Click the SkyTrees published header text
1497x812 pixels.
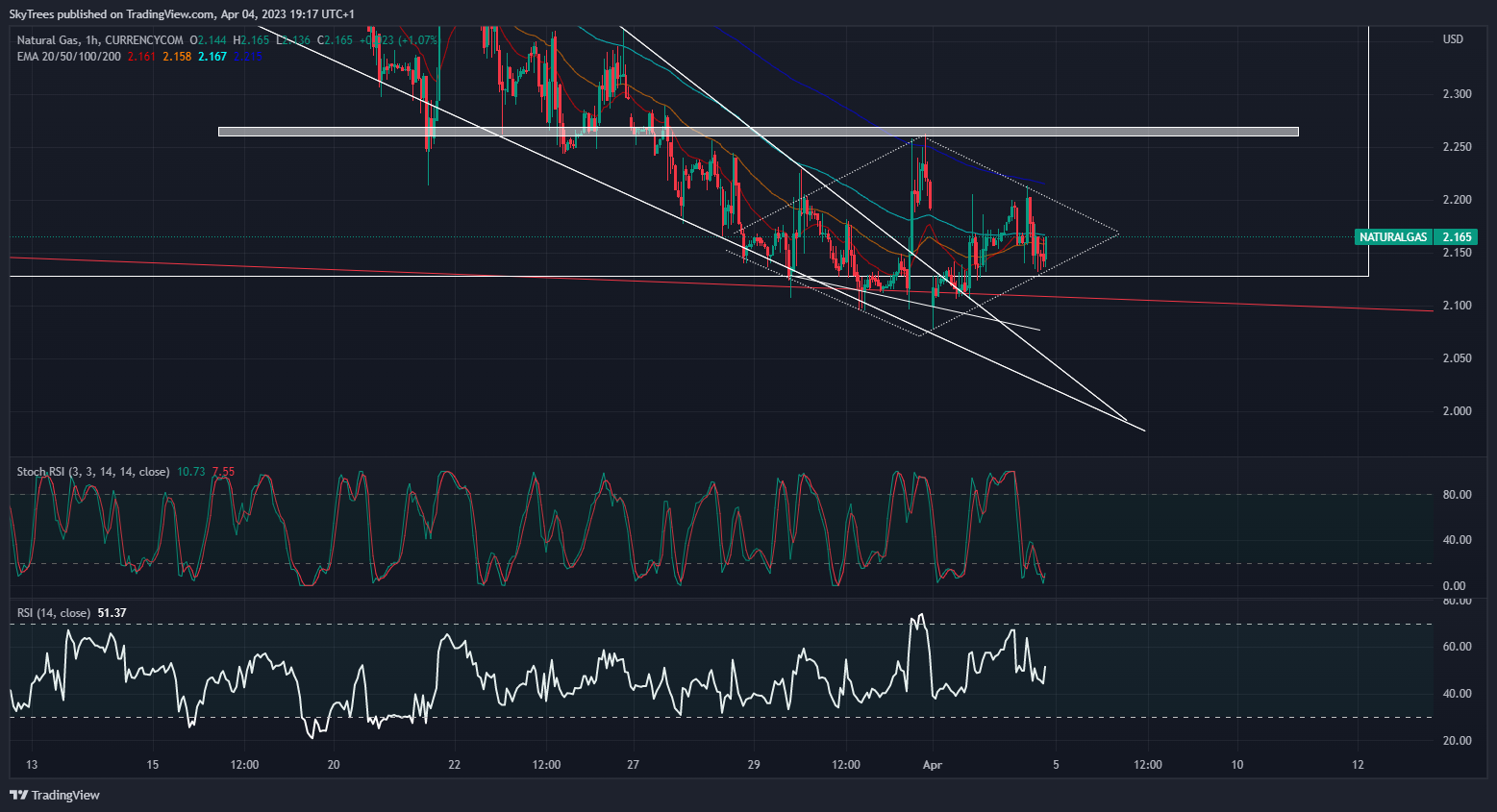(x=182, y=14)
